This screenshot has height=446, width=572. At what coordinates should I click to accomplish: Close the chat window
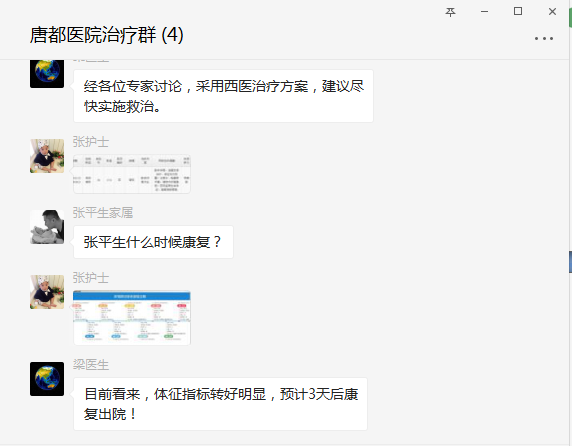click(552, 12)
